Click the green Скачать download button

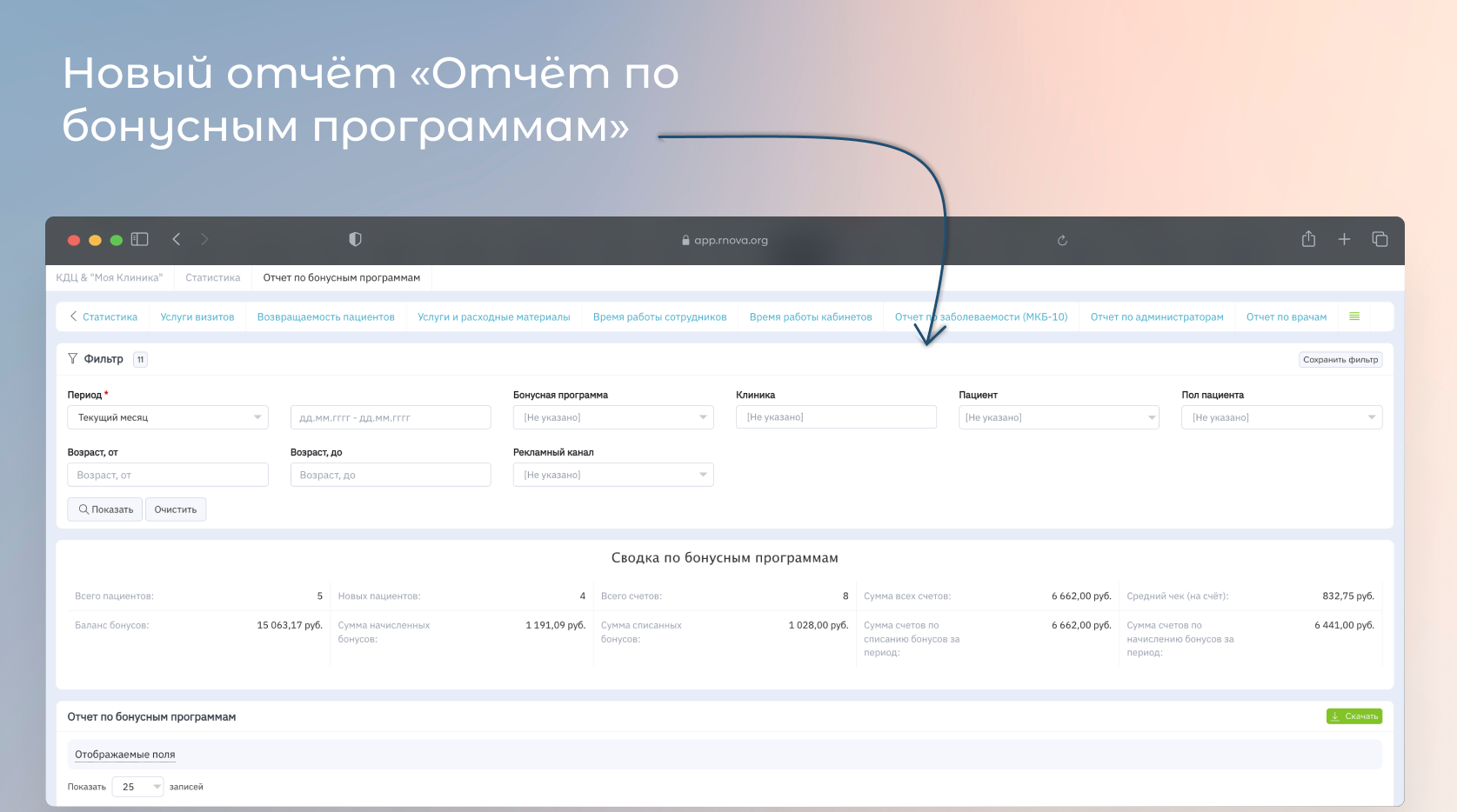click(x=1353, y=716)
